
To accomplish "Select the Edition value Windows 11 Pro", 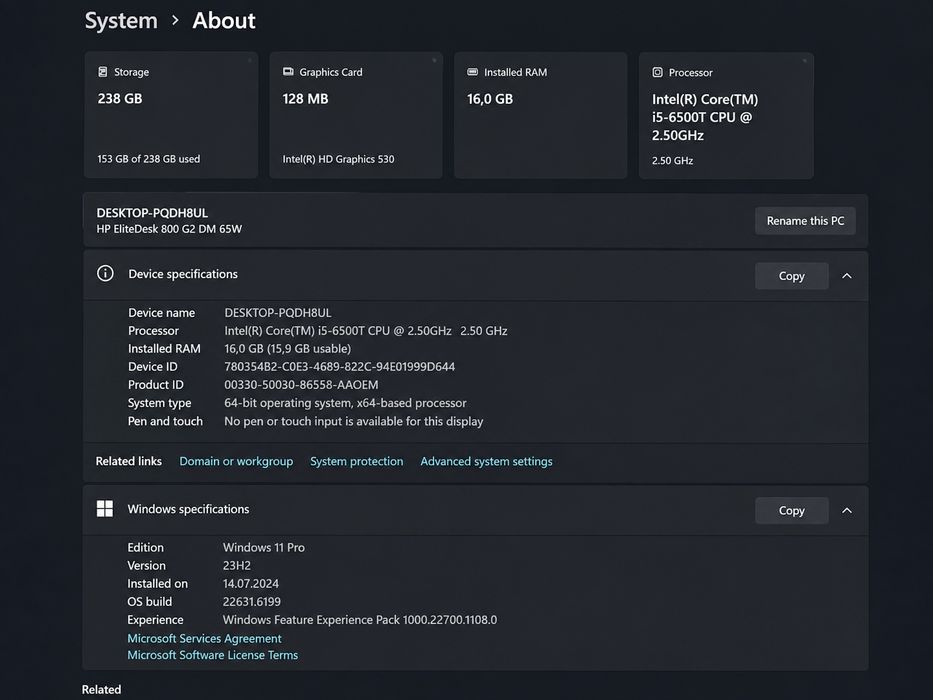I will point(264,548).
